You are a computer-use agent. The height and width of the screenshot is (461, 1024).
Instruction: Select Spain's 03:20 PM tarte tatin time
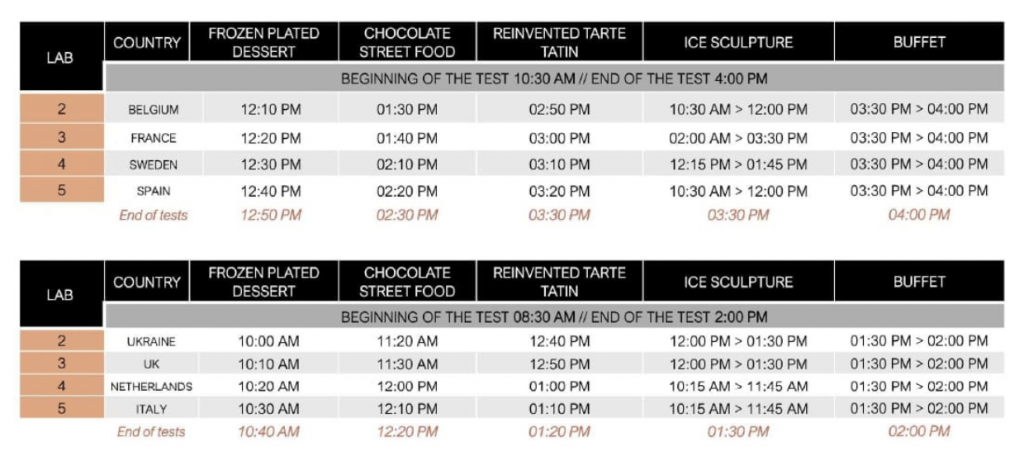click(x=560, y=190)
